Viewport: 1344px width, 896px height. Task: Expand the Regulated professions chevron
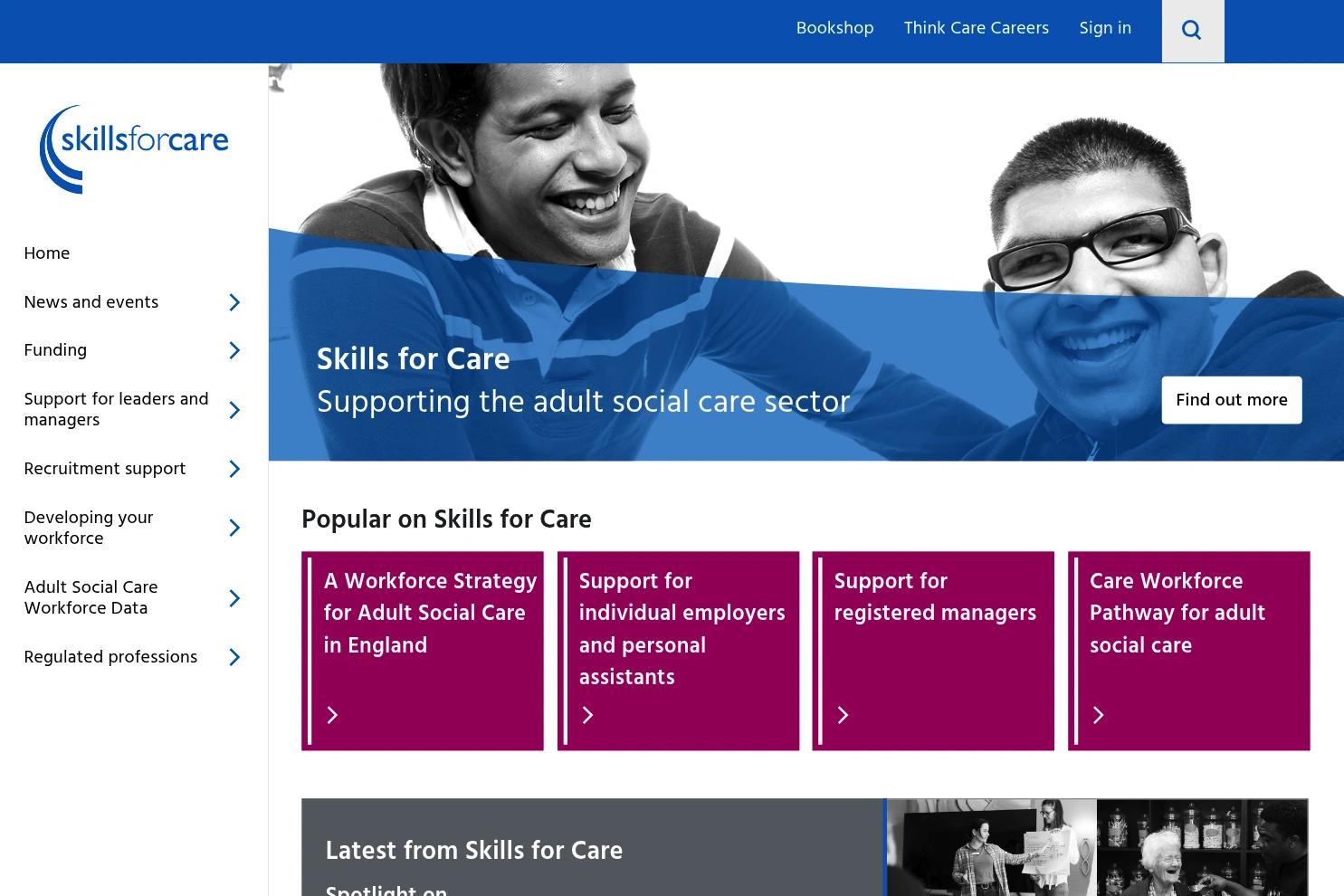tap(234, 657)
